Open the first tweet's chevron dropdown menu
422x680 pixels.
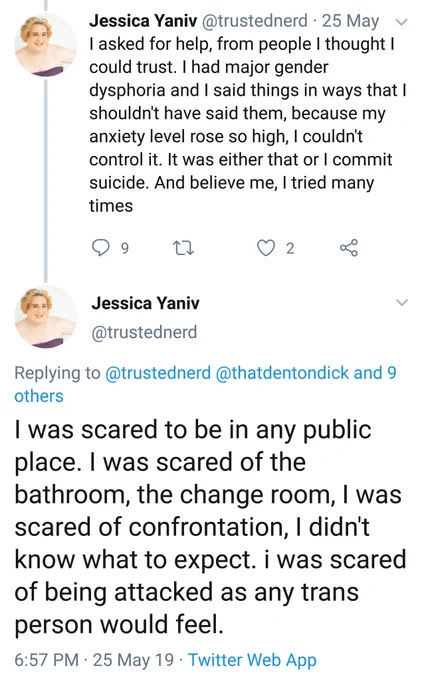(402, 22)
